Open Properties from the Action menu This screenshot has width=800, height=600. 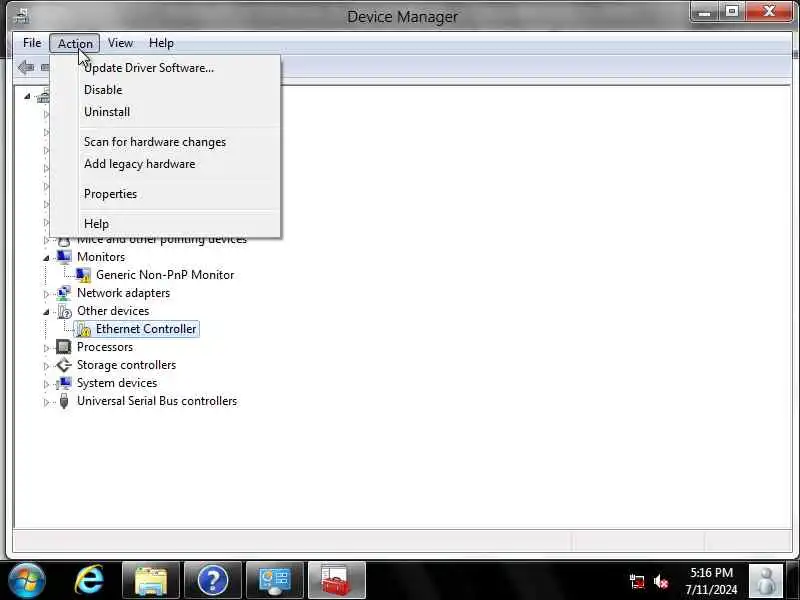point(110,194)
